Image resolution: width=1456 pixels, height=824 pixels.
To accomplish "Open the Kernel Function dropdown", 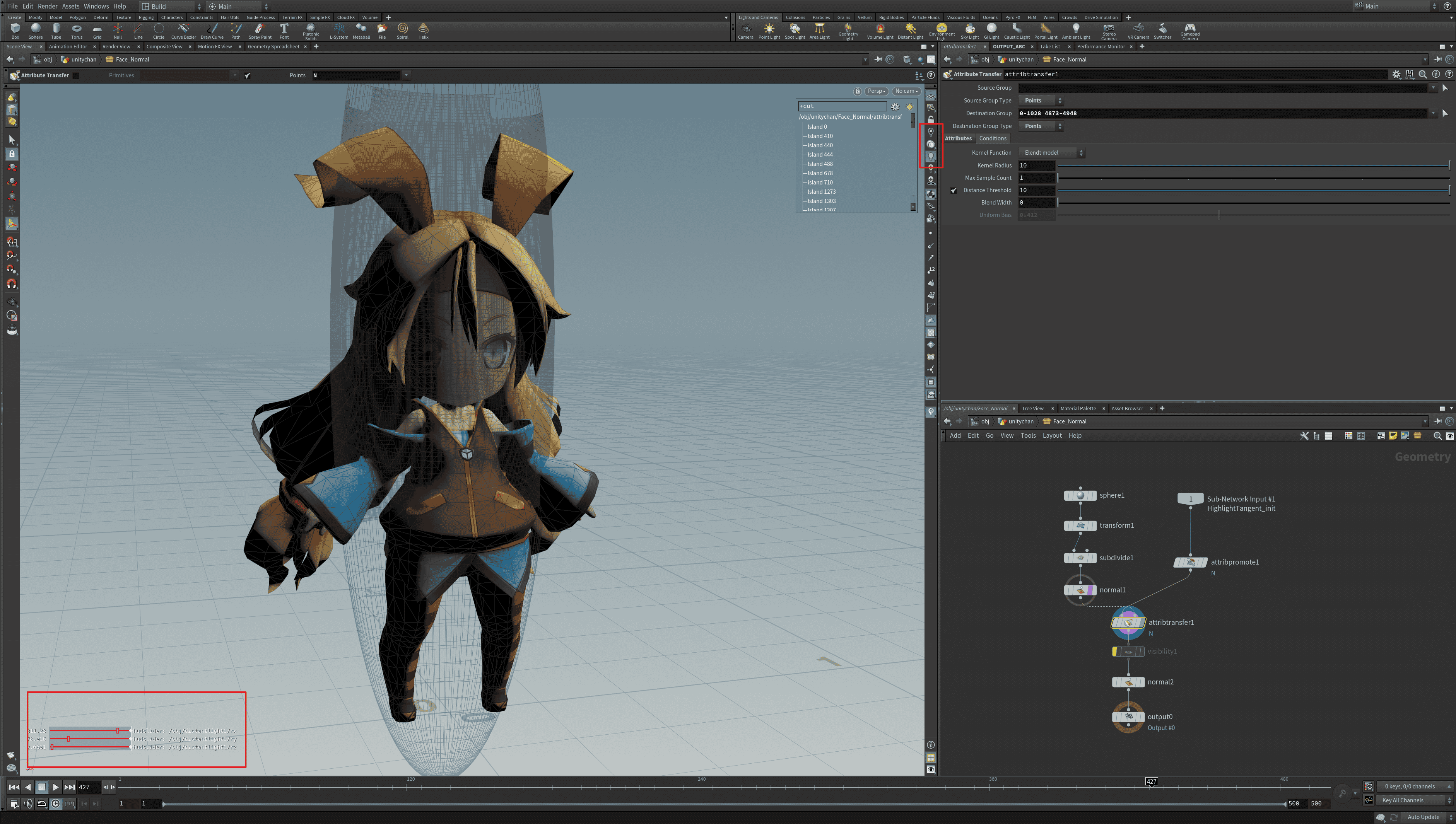I will (x=1051, y=153).
